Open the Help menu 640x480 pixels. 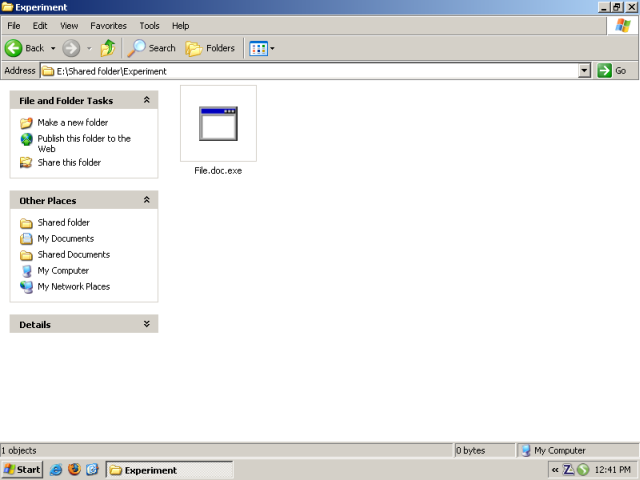click(180, 26)
